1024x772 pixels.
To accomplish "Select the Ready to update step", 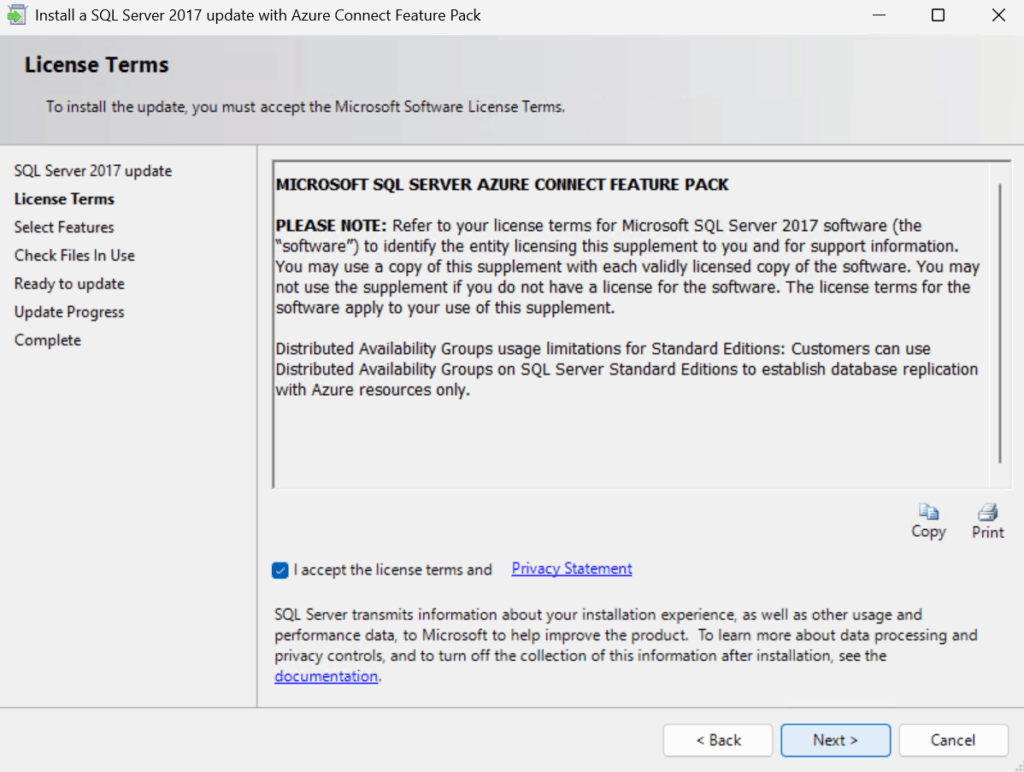I will [x=69, y=283].
